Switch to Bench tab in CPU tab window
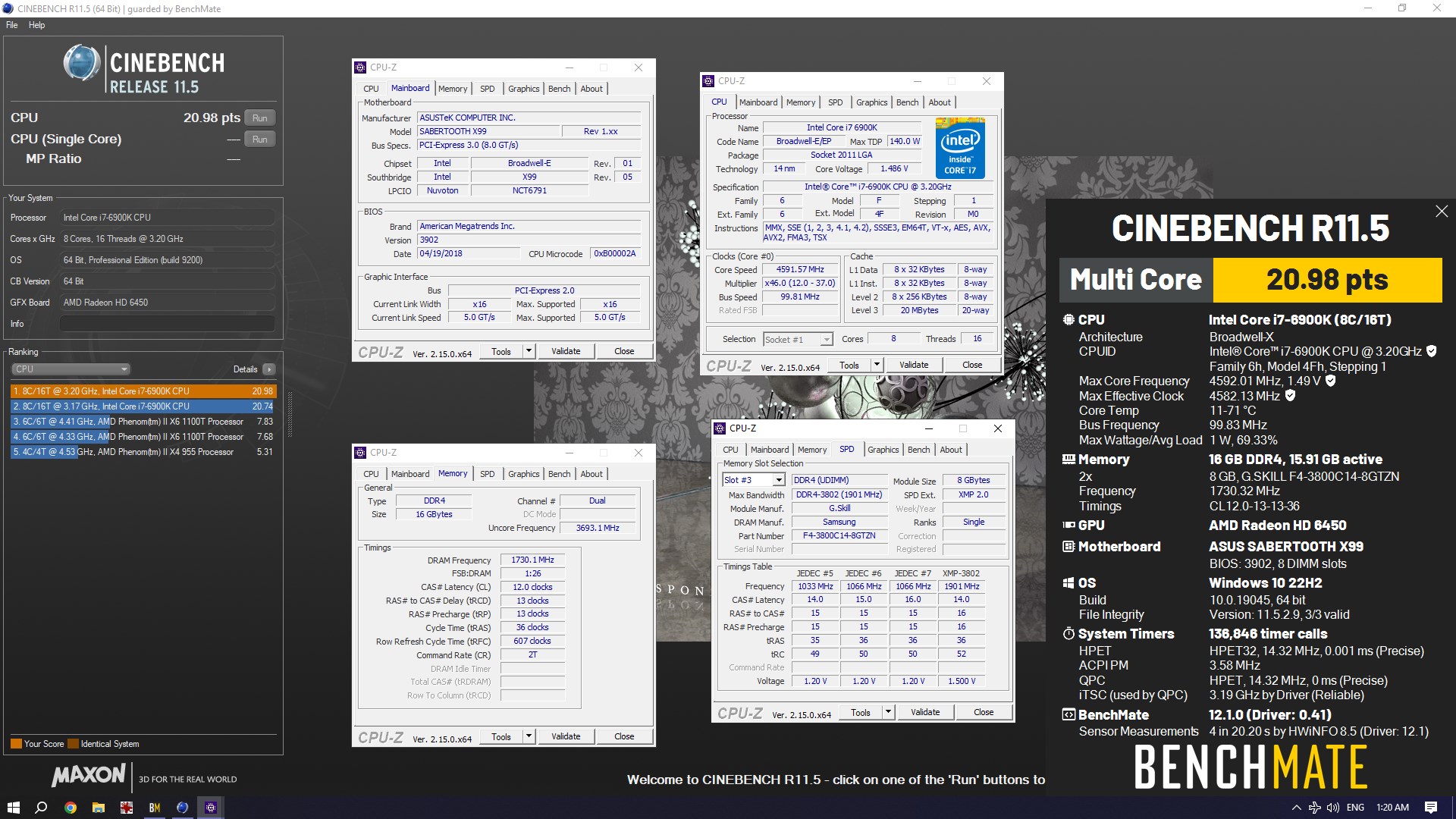Screen dimensions: 1456x819 click(907, 102)
